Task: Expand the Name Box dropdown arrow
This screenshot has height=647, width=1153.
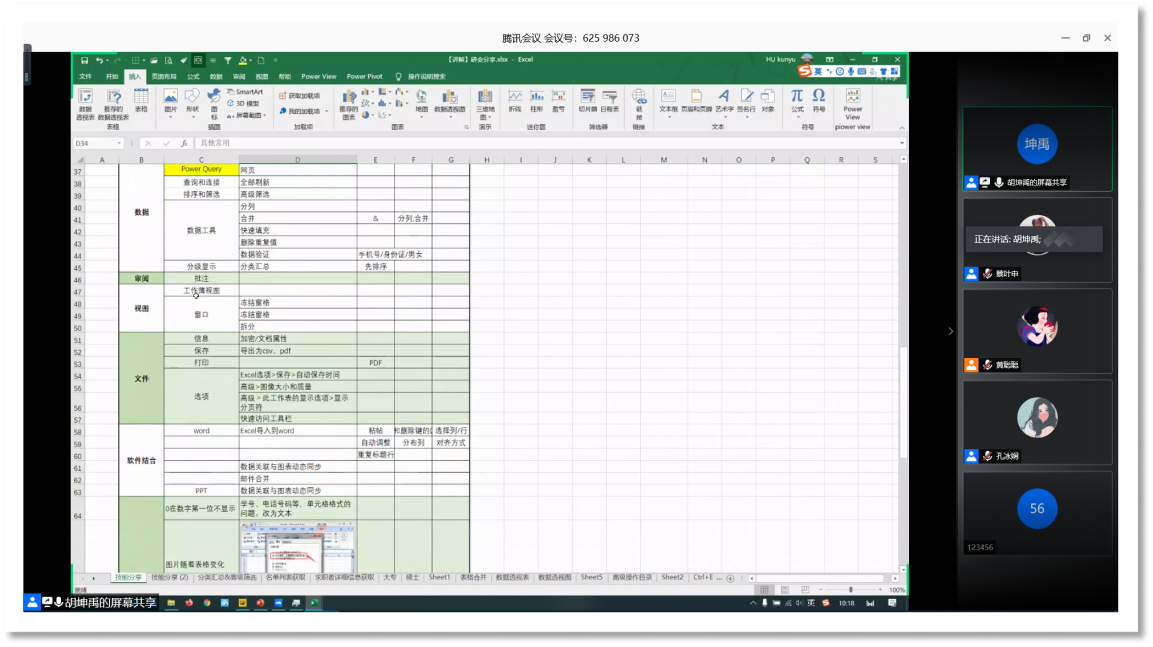Action: [x=121, y=143]
